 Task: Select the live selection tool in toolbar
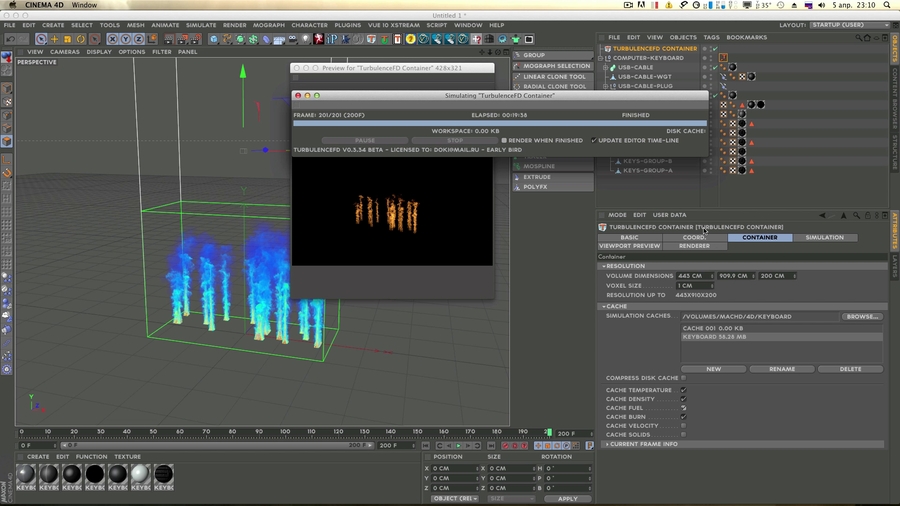pyautogui.click(x=42, y=39)
